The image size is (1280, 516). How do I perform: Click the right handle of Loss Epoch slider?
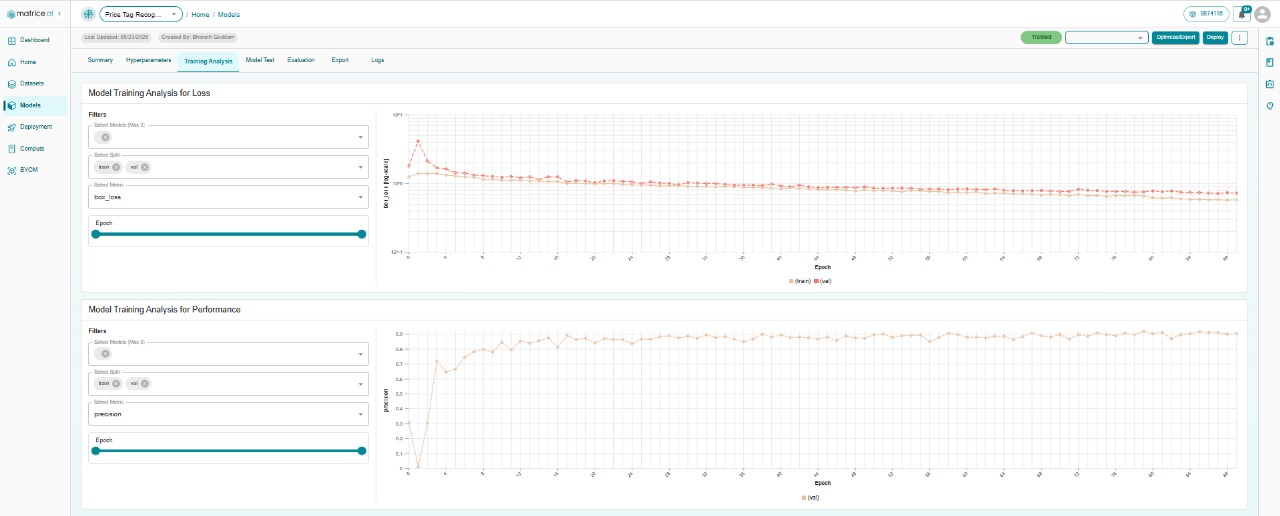coord(362,234)
